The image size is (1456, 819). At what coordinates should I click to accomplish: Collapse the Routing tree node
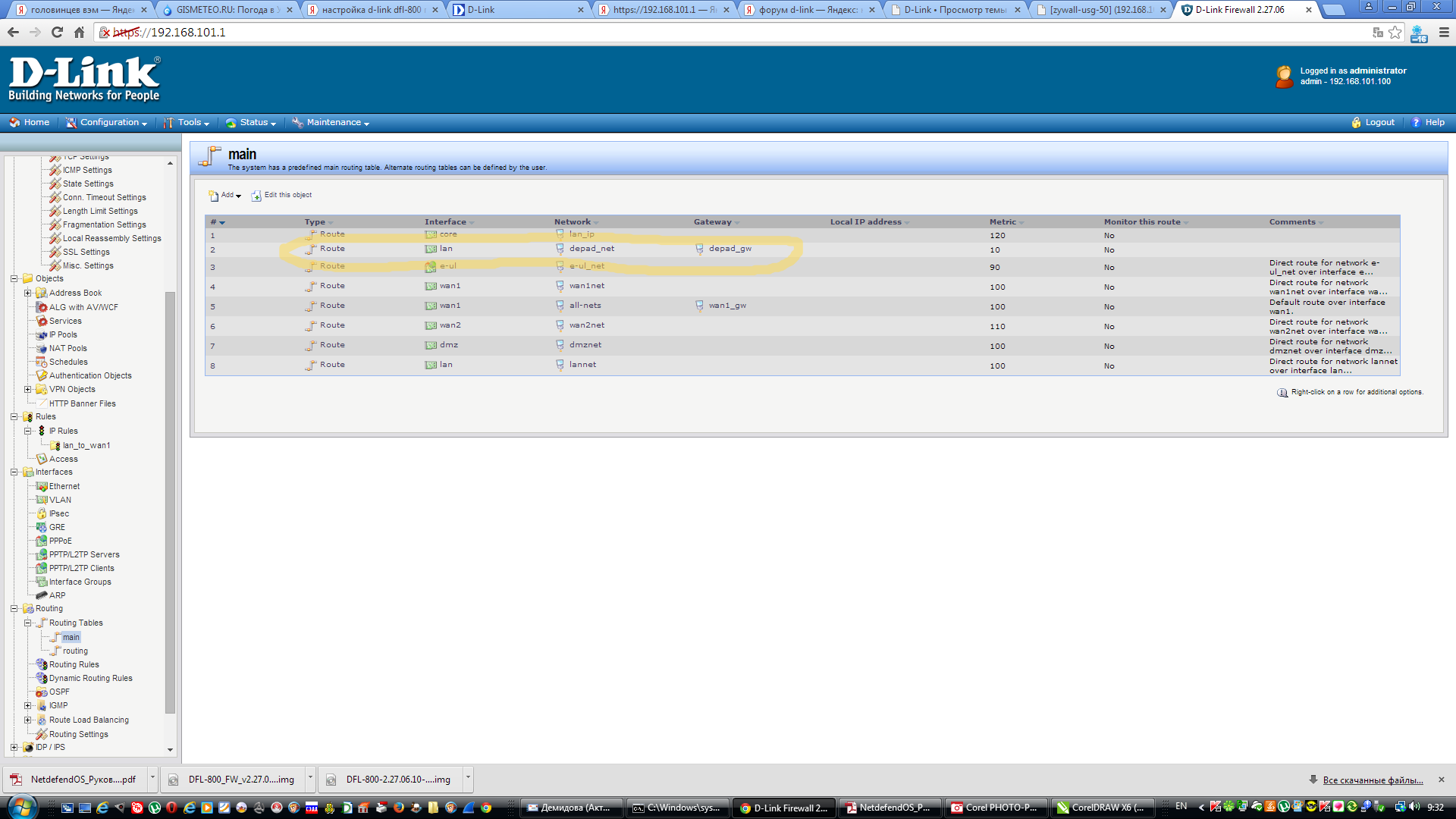[14, 609]
